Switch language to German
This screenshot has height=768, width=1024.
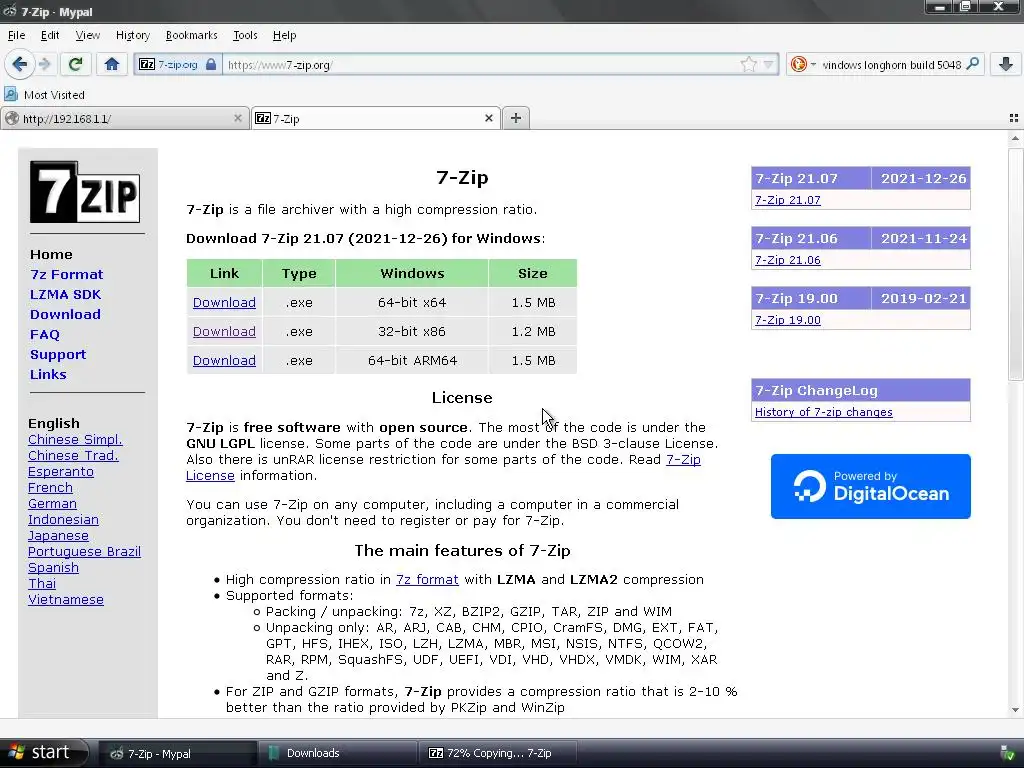coord(52,504)
